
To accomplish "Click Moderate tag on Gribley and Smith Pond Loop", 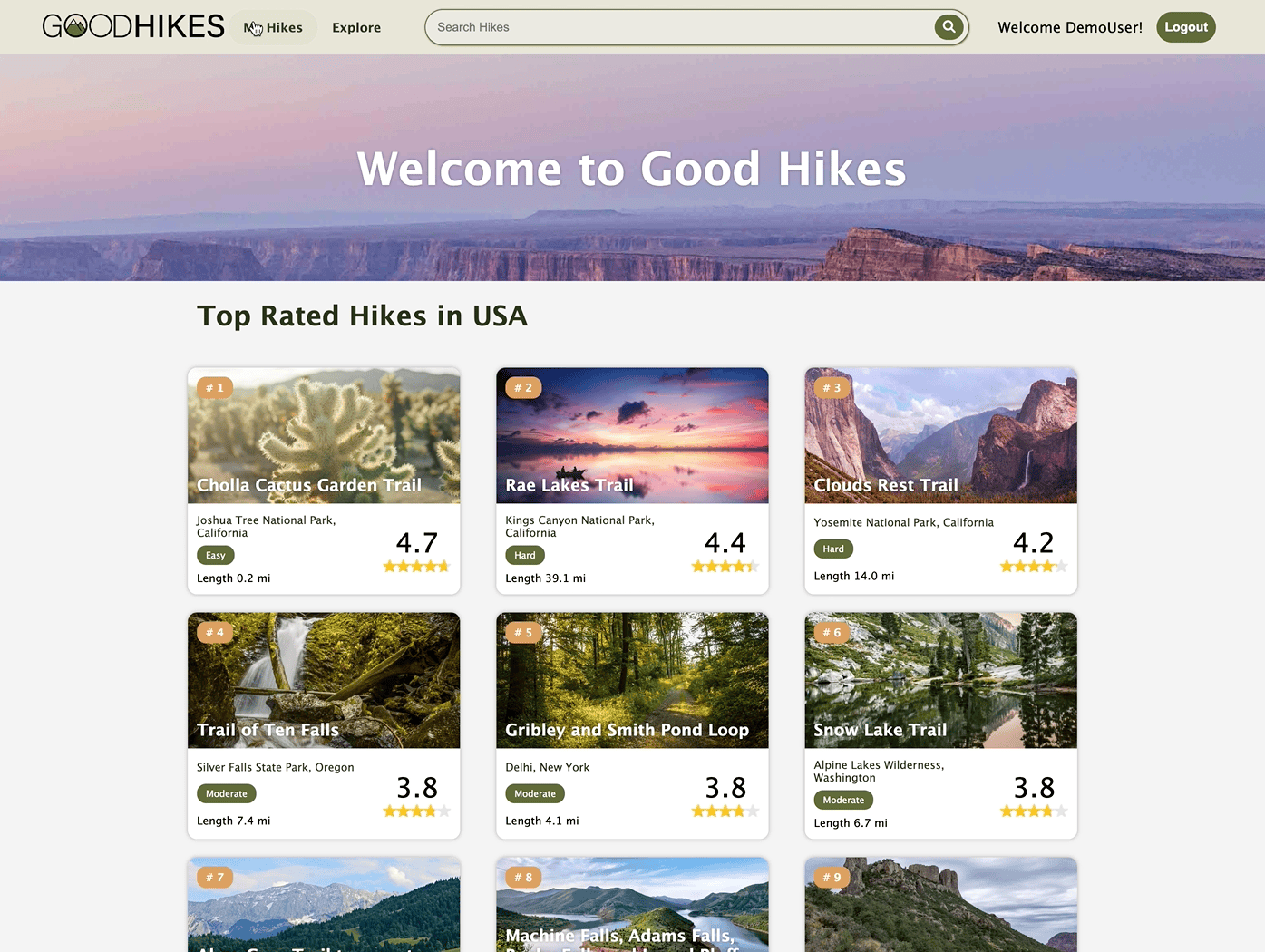I will [535, 793].
